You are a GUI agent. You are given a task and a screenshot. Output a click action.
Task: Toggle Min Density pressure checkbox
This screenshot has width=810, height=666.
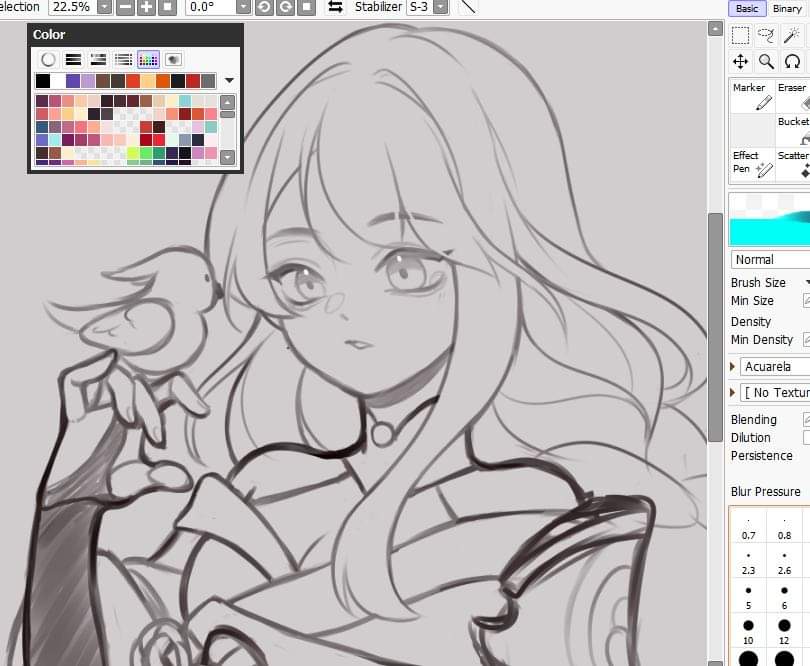tap(806, 339)
